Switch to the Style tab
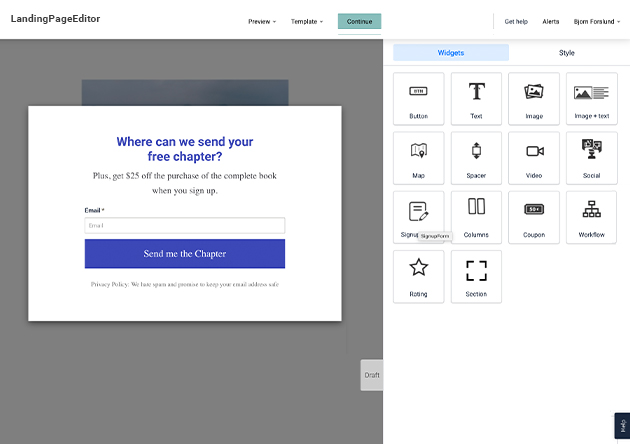The image size is (630, 444). tap(567, 53)
